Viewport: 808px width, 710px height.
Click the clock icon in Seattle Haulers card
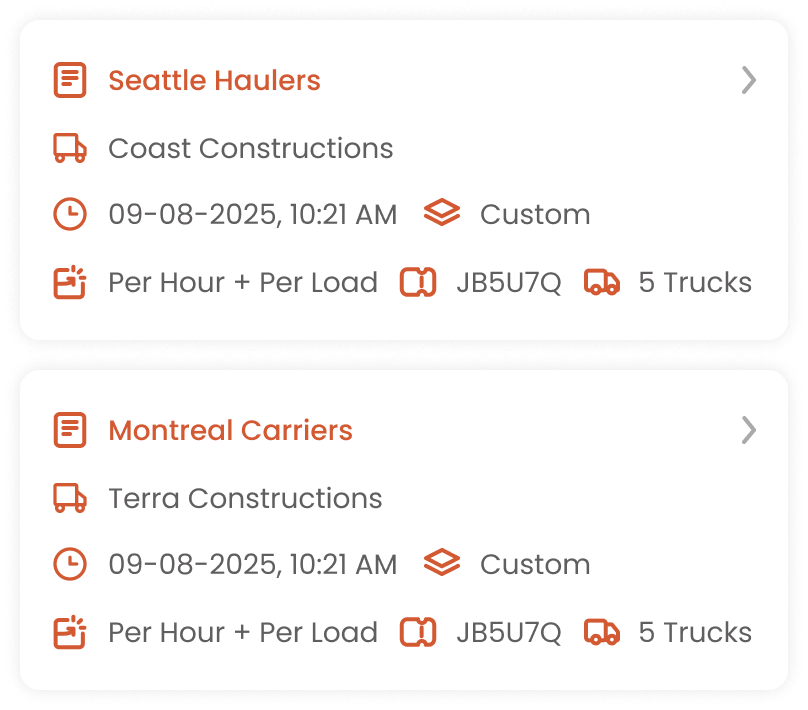(69, 214)
